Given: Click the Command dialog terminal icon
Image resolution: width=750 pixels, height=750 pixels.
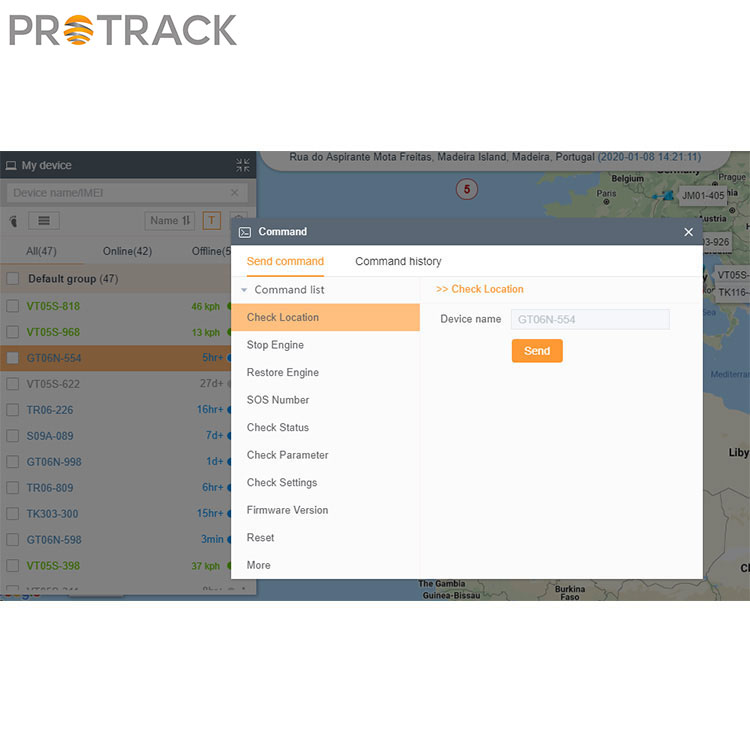Looking at the screenshot, I should click(245, 232).
